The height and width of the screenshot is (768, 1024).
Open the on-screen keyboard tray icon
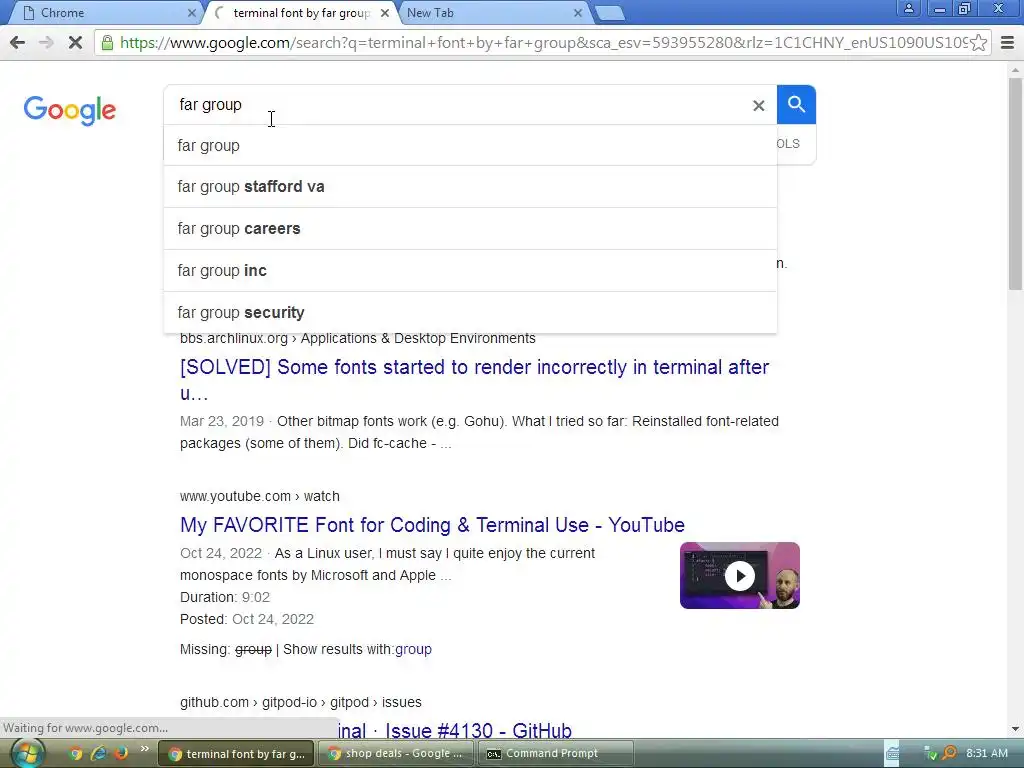892,754
